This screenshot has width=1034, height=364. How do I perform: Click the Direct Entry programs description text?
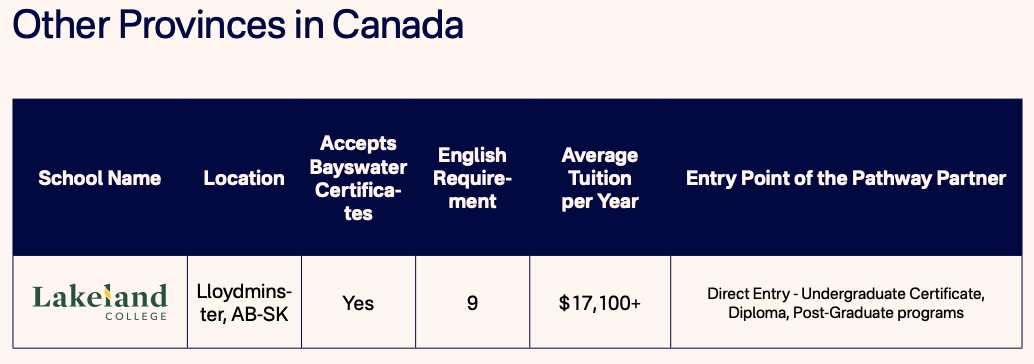coord(846,303)
